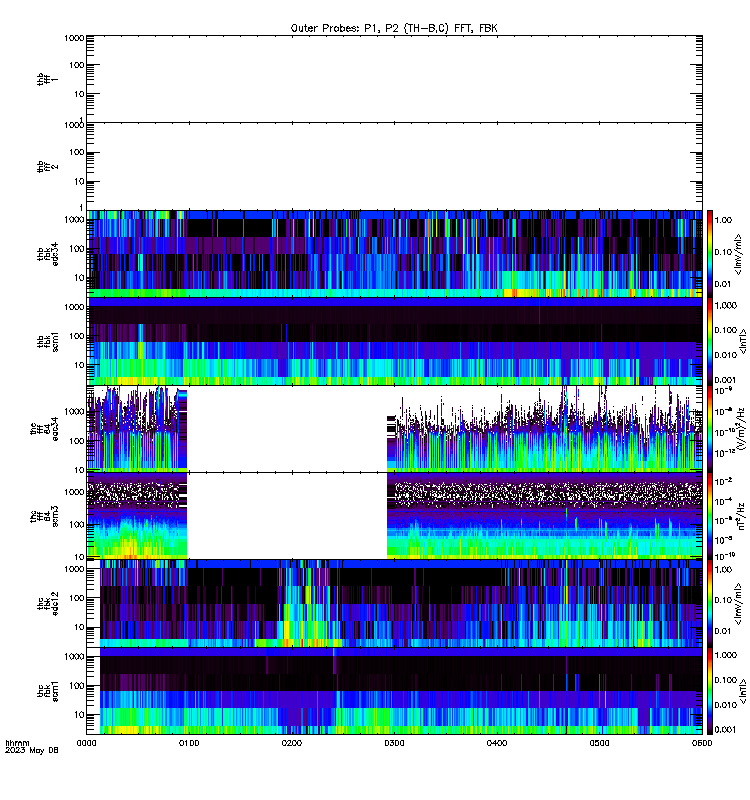Pick the color bar beside thc fbk edc12
750x800 pixels.
click(710, 604)
